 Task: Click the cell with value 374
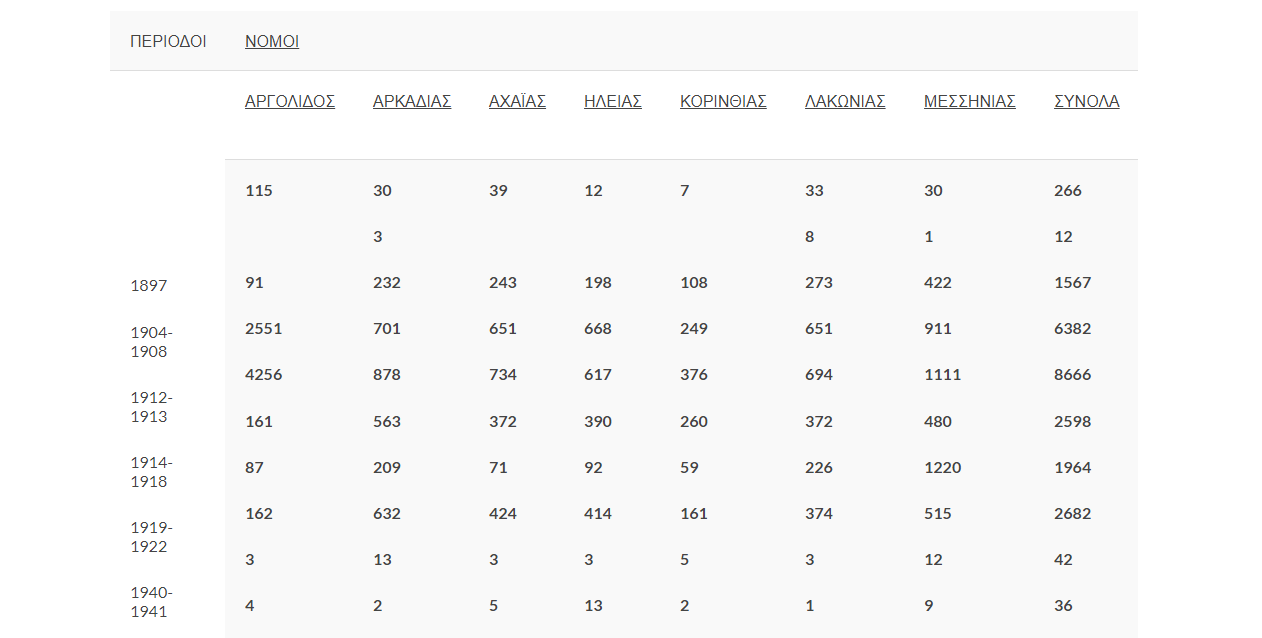(x=819, y=514)
